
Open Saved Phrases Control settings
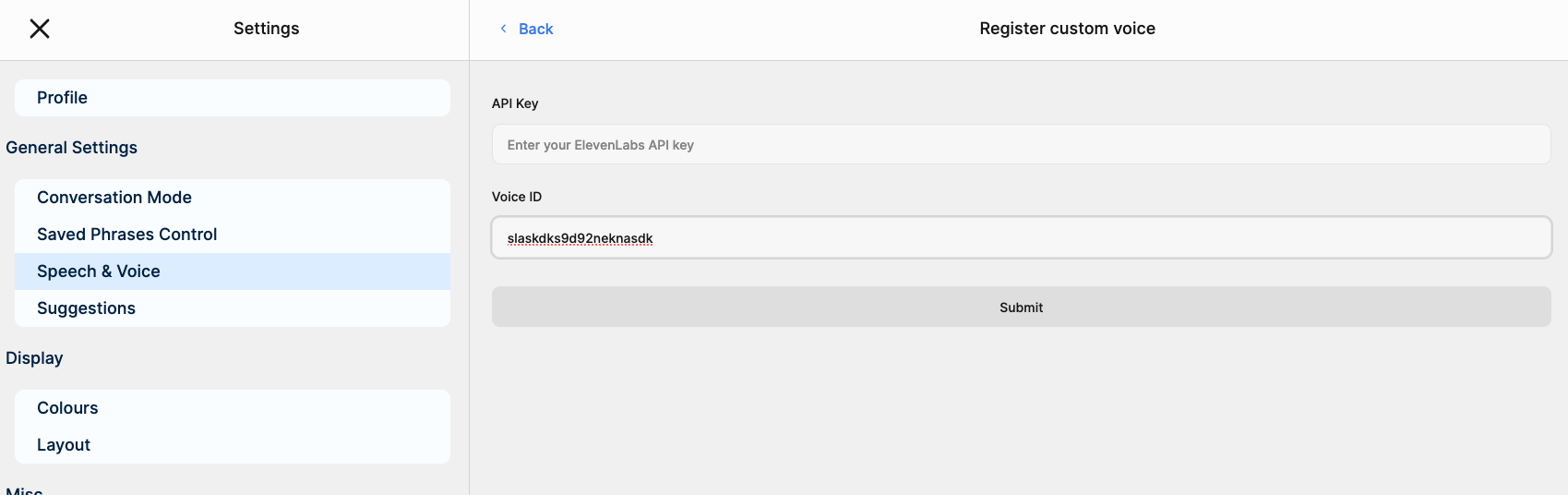(x=233, y=235)
